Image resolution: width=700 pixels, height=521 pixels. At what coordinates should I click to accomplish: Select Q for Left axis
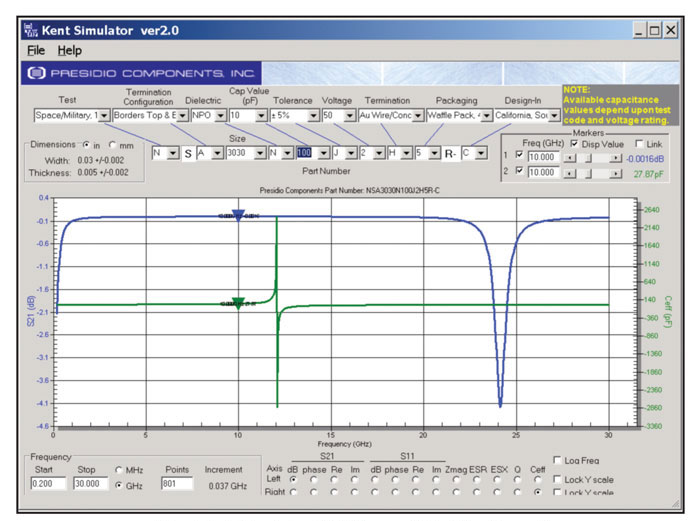[x=517, y=479]
